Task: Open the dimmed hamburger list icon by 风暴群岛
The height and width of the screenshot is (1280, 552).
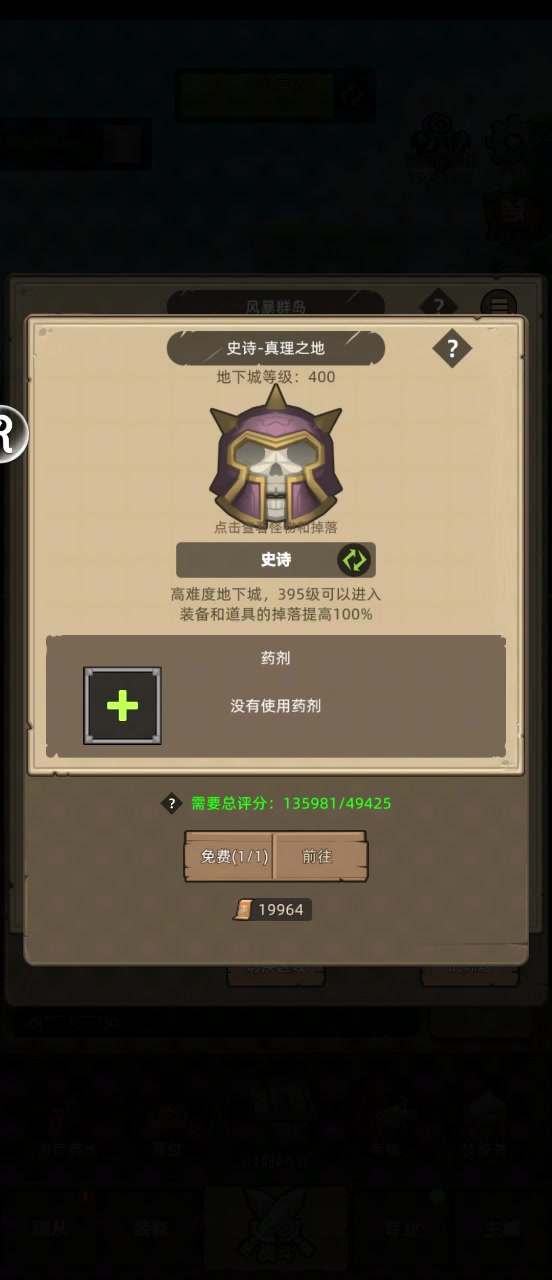Action: tap(498, 305)
